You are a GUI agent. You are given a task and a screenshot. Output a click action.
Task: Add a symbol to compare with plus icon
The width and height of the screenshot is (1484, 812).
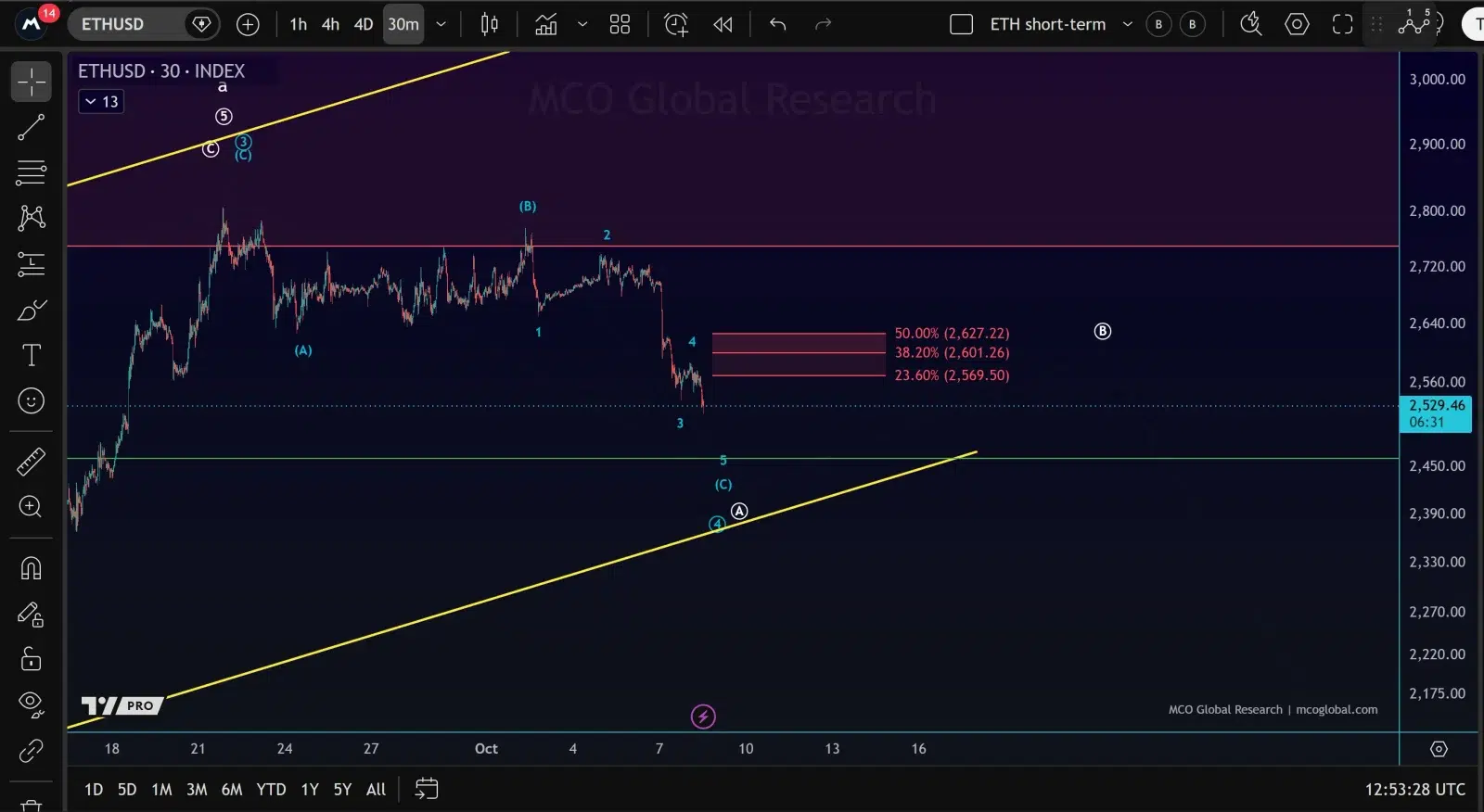click(x=248, y=24)
